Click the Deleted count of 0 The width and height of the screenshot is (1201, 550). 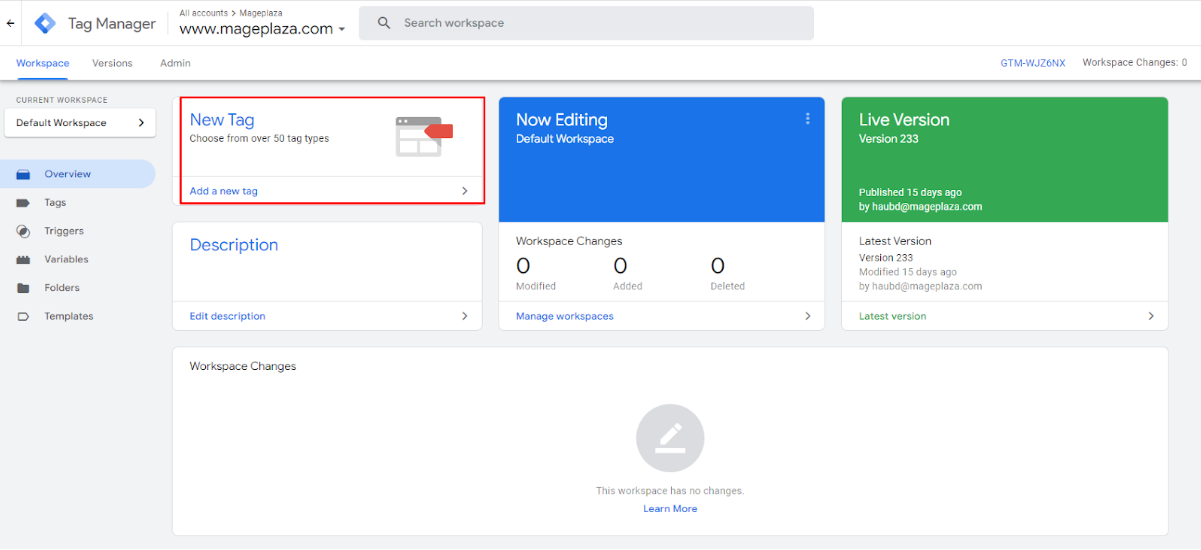tap(717, 266)
